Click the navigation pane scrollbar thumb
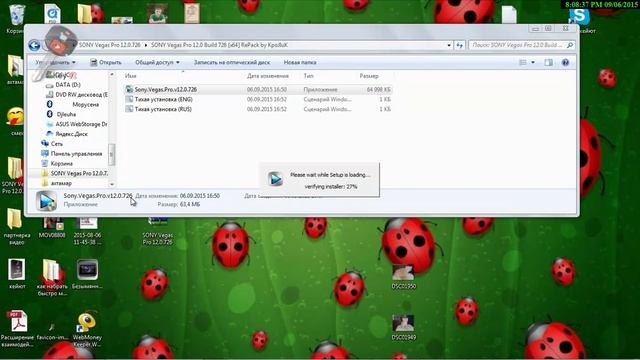This screenshot has height=360, width=640. [111, 154]
